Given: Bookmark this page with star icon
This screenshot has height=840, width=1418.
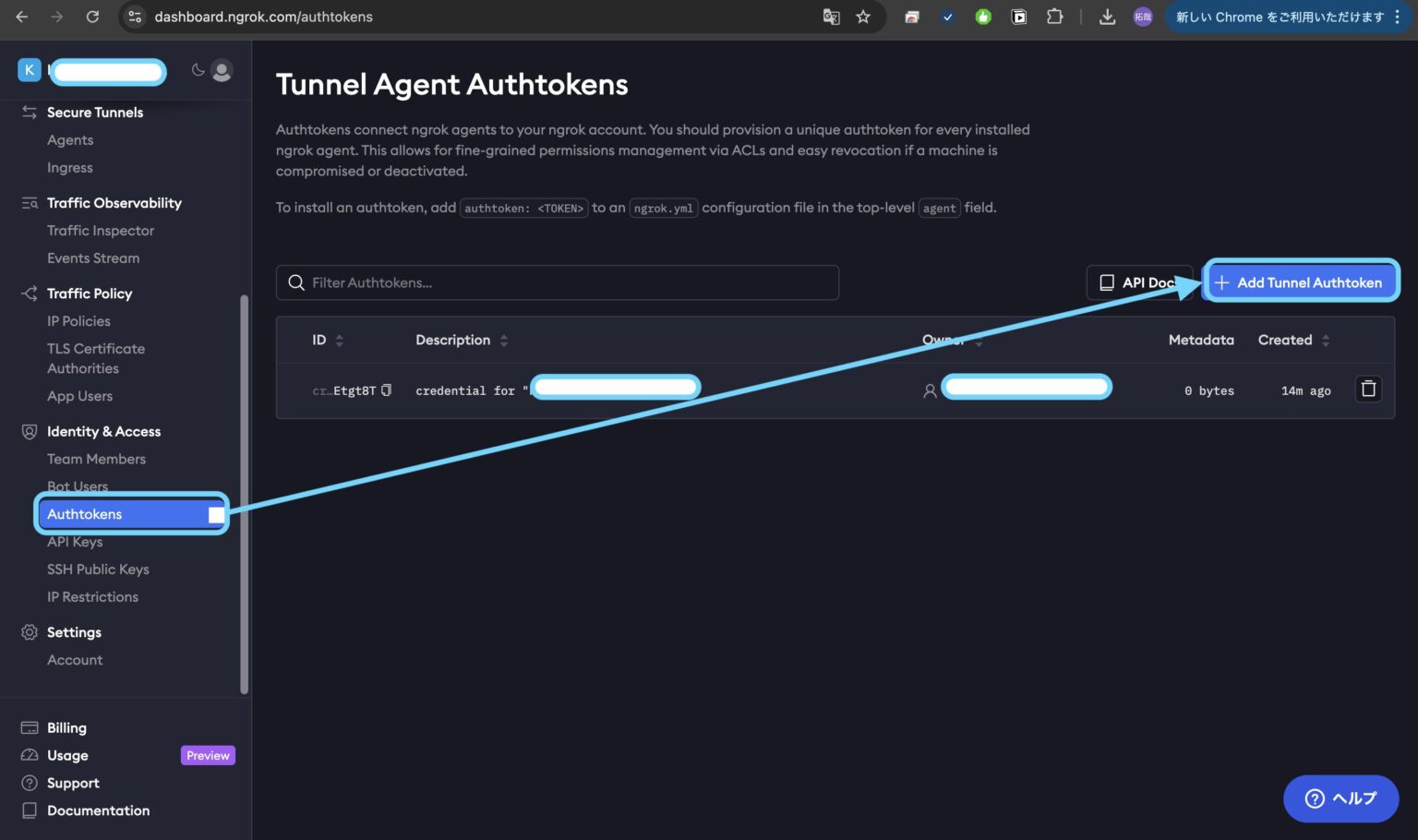Looking at the screenshot, I should 863,17.
